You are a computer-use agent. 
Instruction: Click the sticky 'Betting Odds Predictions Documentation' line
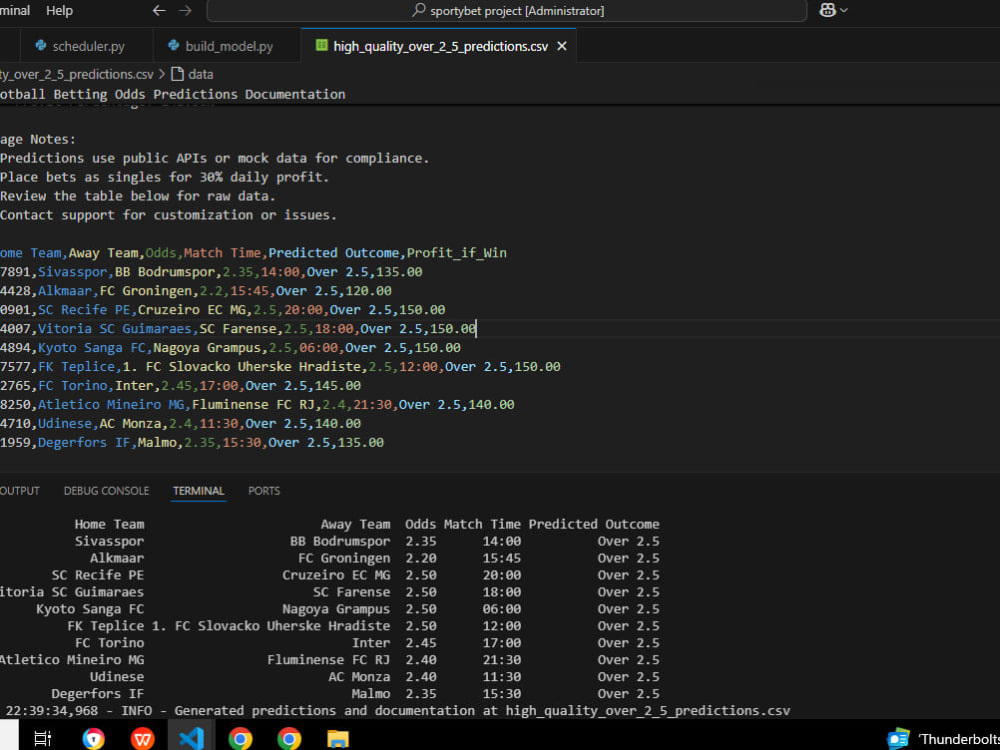tap(172, 94)
